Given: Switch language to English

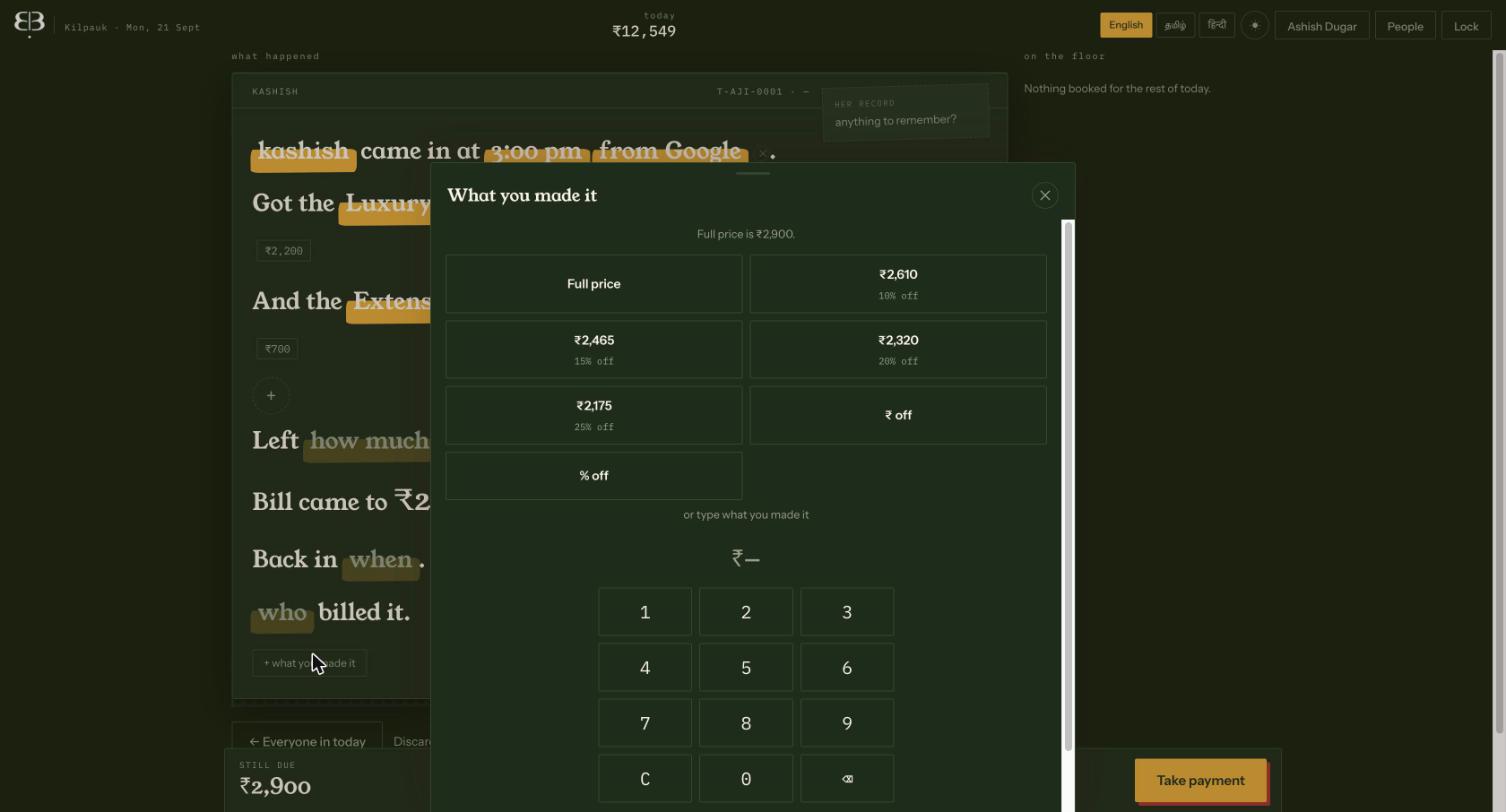Looking at the screenshot, I should click(x=1126, y=25).
